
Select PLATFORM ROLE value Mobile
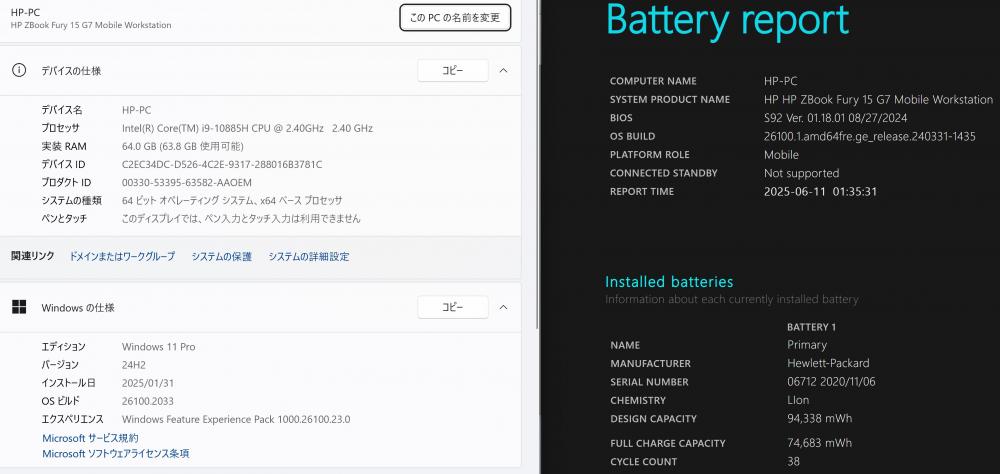(781, 155)
